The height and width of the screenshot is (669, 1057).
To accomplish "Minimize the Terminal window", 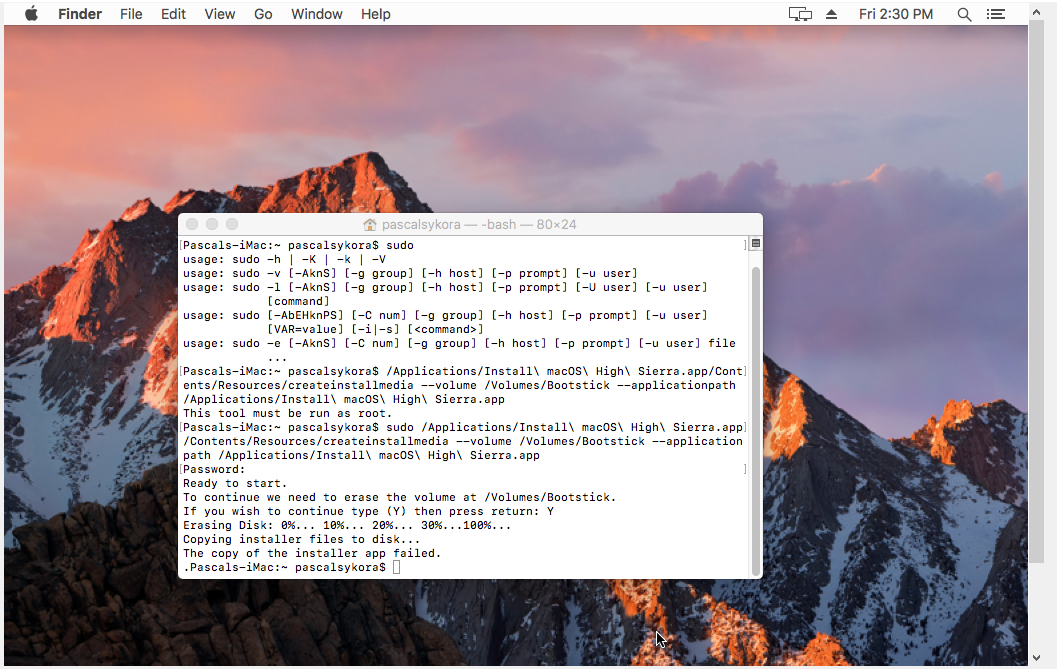I will click(212, 225).
